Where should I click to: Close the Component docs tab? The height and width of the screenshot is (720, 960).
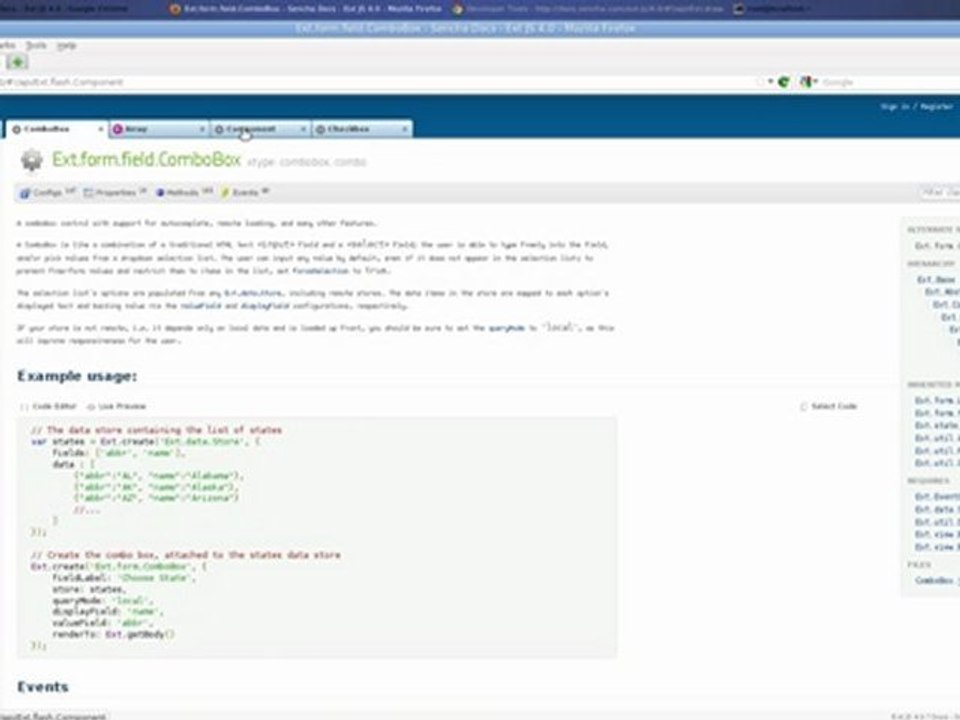coord(303,129)
